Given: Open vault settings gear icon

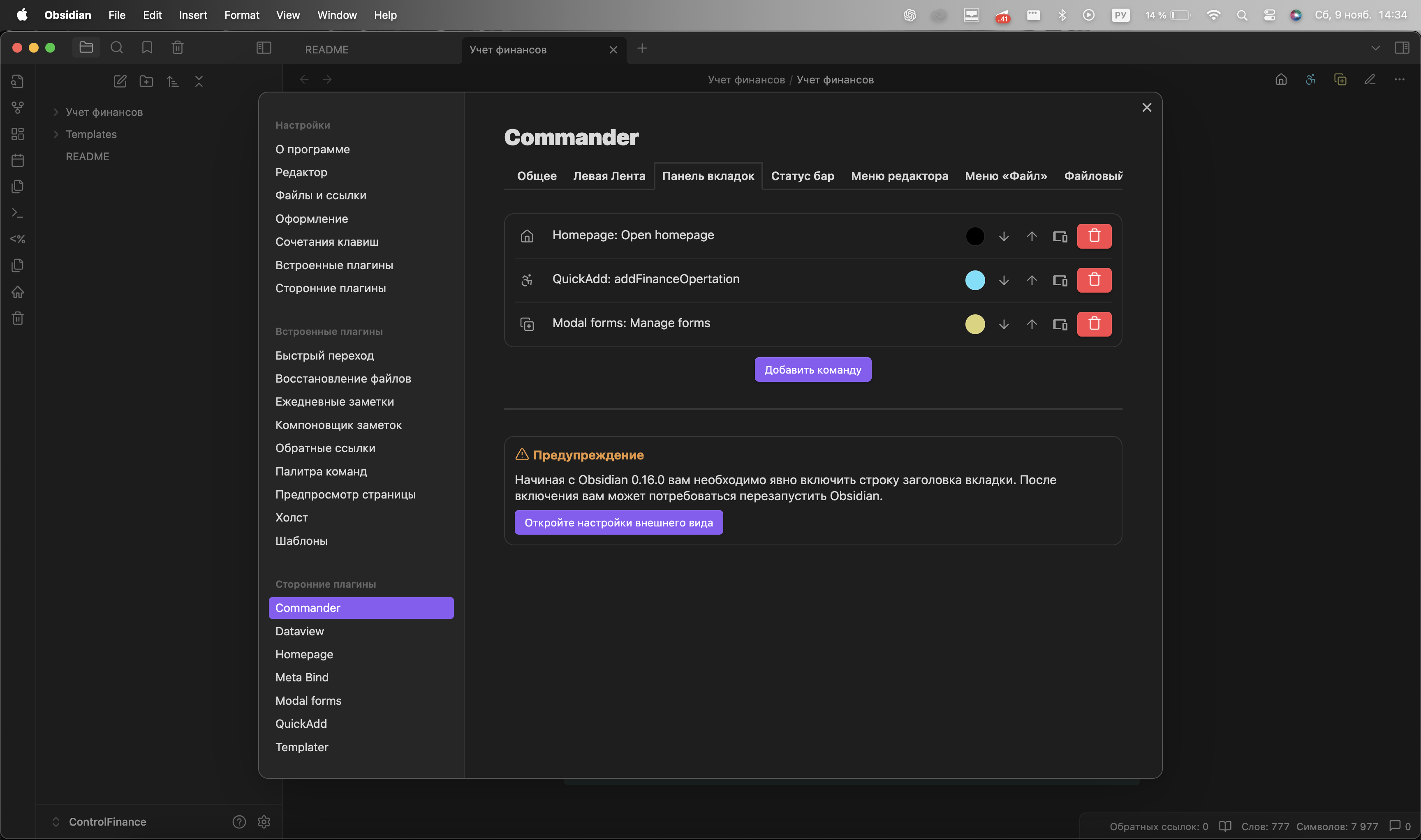Looking at the screenshot, I should tap(264, 822).
